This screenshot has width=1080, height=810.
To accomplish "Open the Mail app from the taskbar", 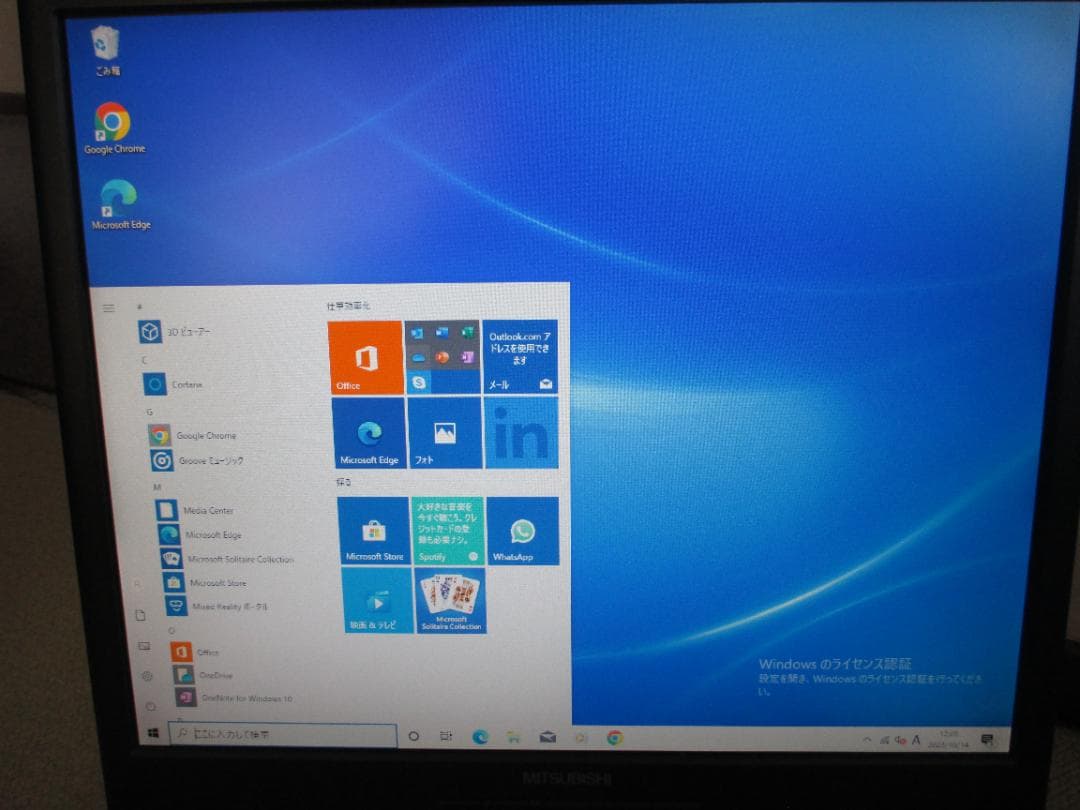I will [548, 735].
